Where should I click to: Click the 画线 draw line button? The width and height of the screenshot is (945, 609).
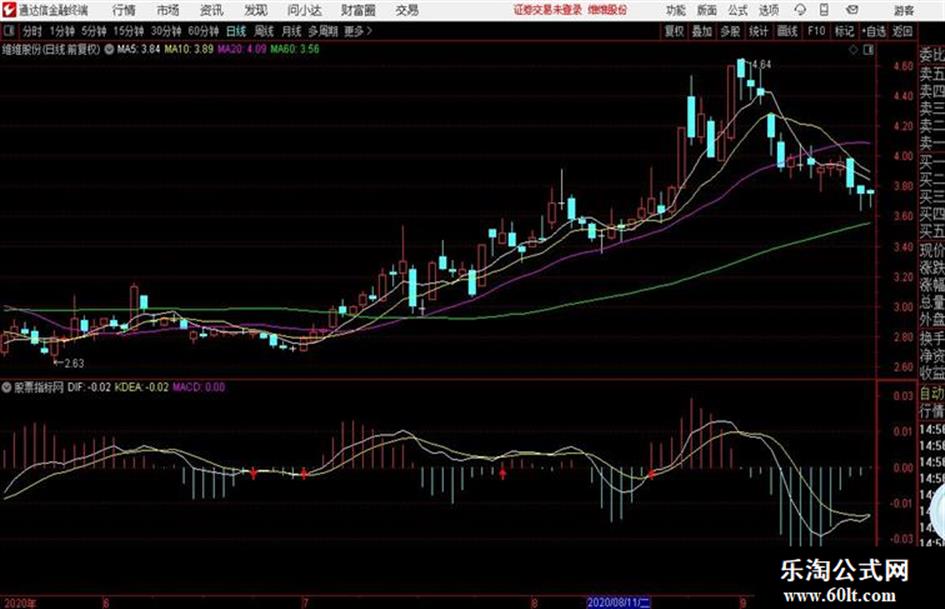(x=788, y=31)
